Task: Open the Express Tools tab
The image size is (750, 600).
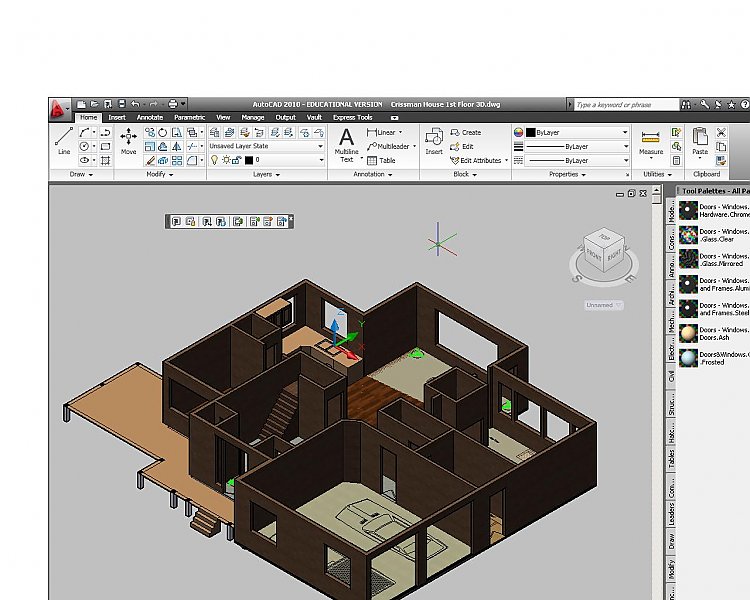Action: tap(351, 117)
